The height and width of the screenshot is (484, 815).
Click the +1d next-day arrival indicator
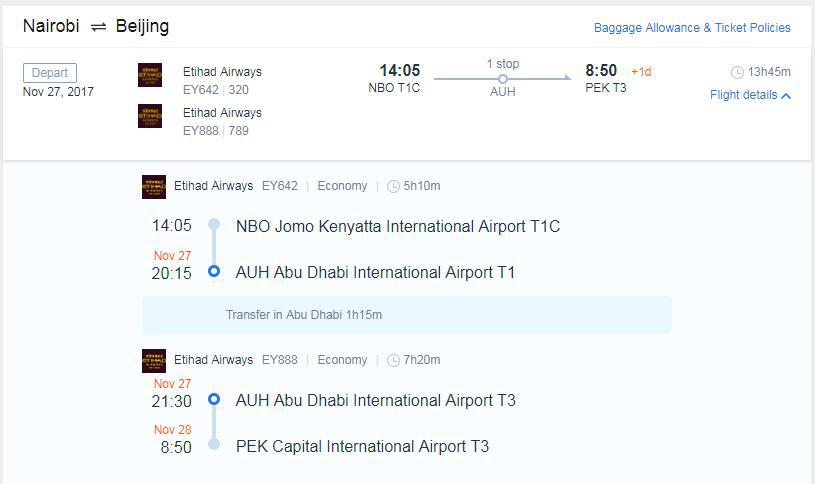tap(641, 72)
